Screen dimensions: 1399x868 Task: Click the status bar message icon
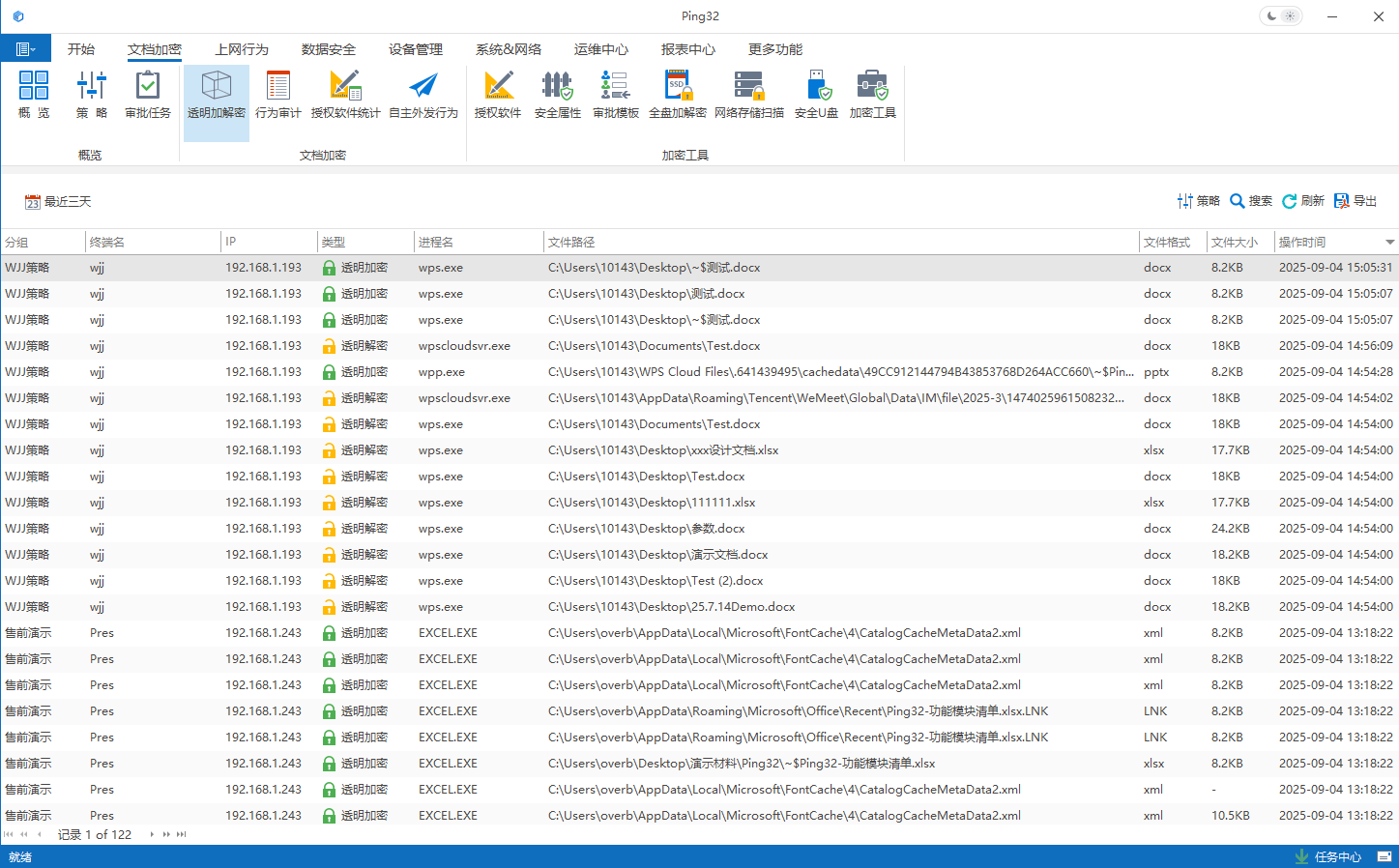pyautogui.click(x=1384, y=856)
